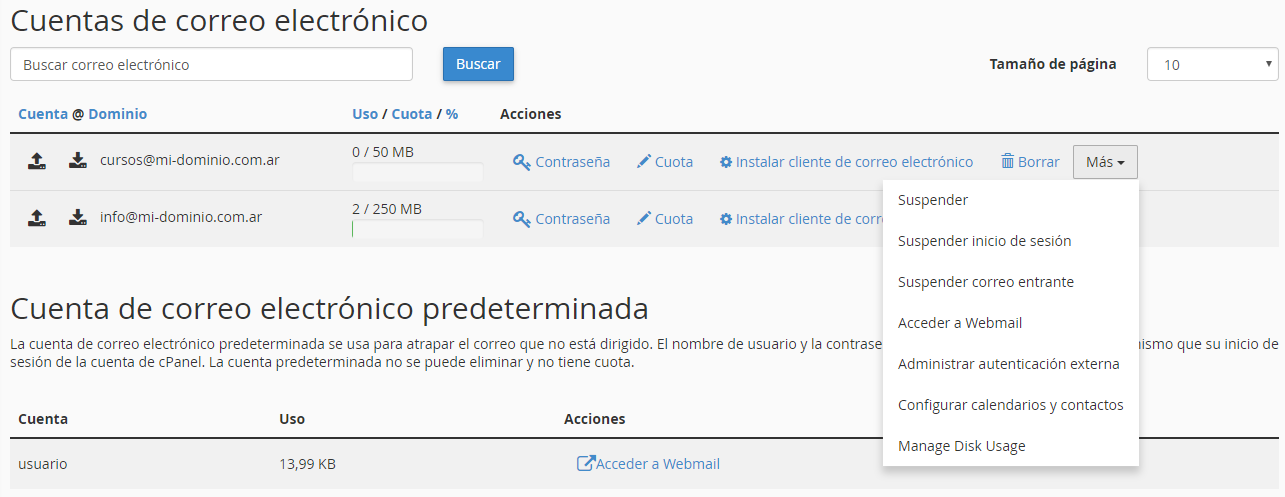Click download icon for info@mi-dominio.com.ar
The width and height of the screenshot is (1285, 497).
click(78, 218)
